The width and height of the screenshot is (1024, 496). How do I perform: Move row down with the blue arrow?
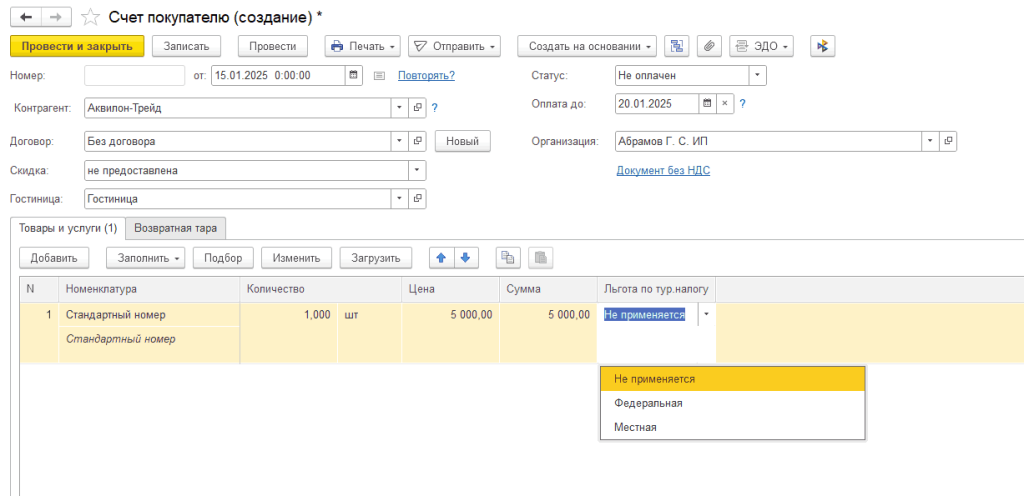463,257
